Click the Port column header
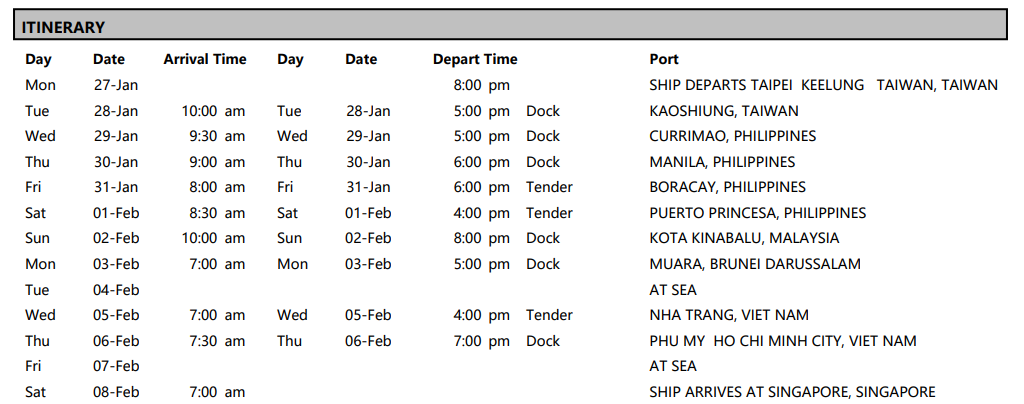The width and height of the screenshot is (1024, 404). coord(665,60)
